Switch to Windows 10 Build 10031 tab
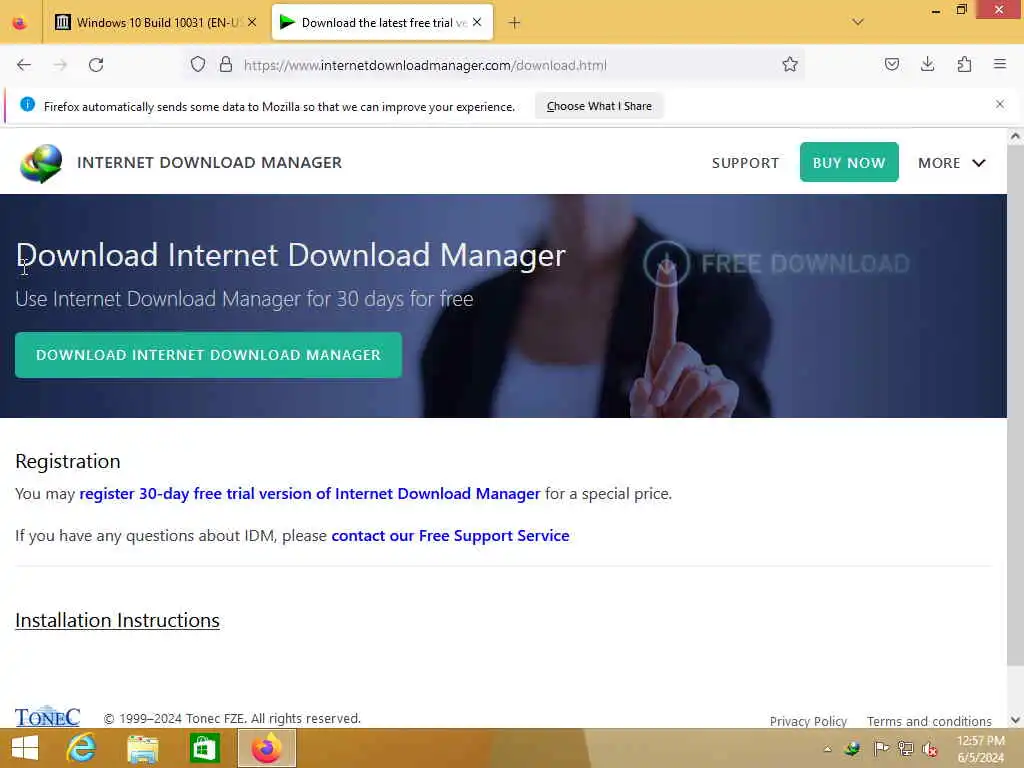Screen dimensions: 1024x768 tap(155, 22)
